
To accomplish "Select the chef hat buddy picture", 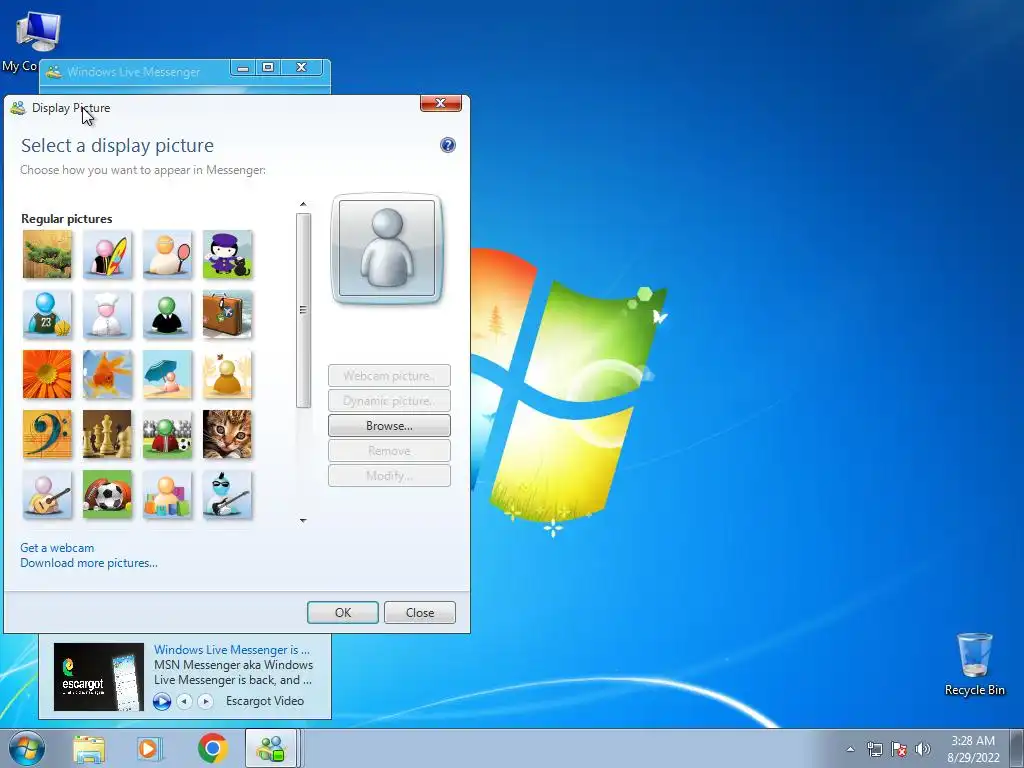I will (x=107, y=315).
